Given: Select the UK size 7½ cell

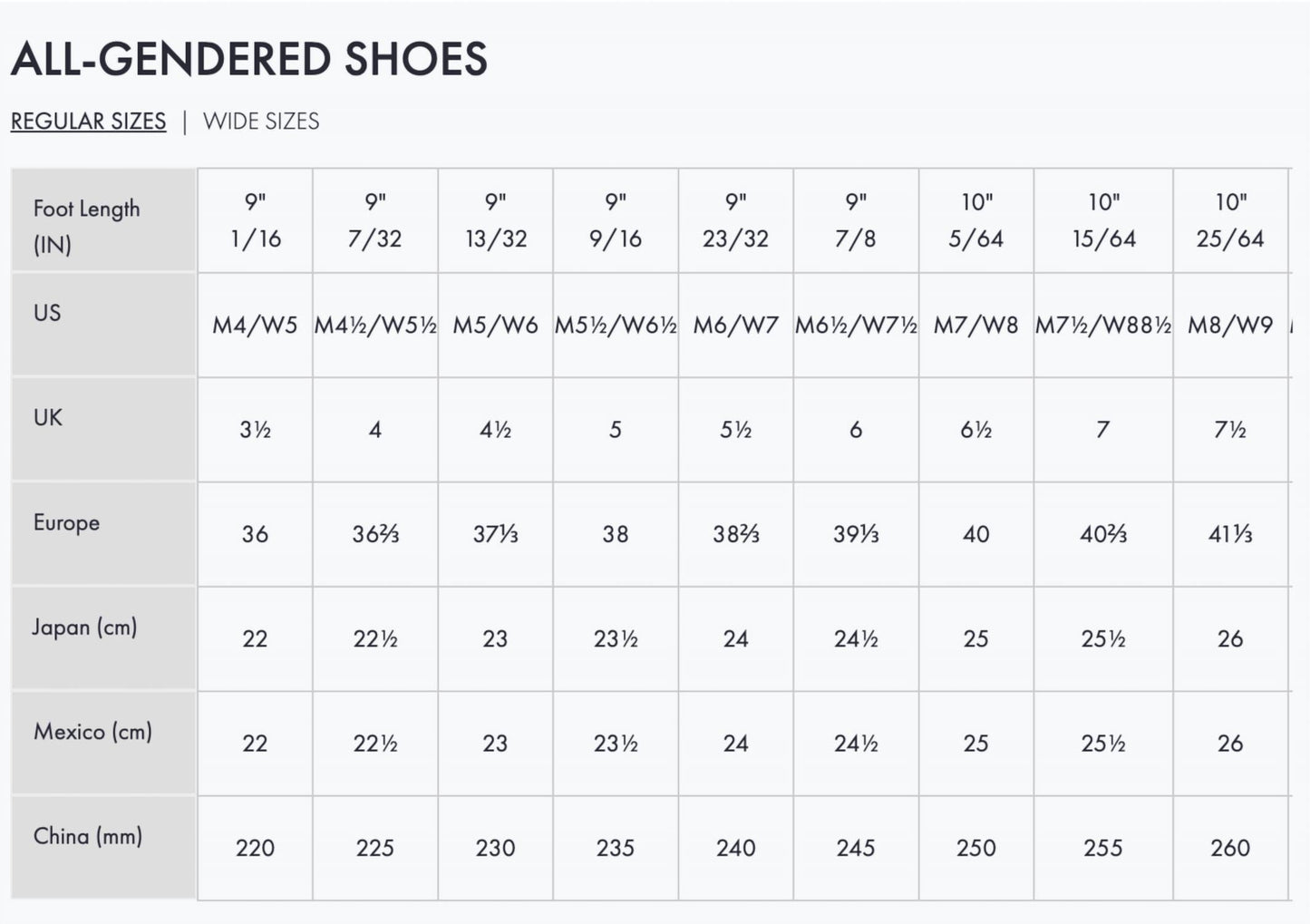Looking at the screenshot, I should pos(1228,428).
